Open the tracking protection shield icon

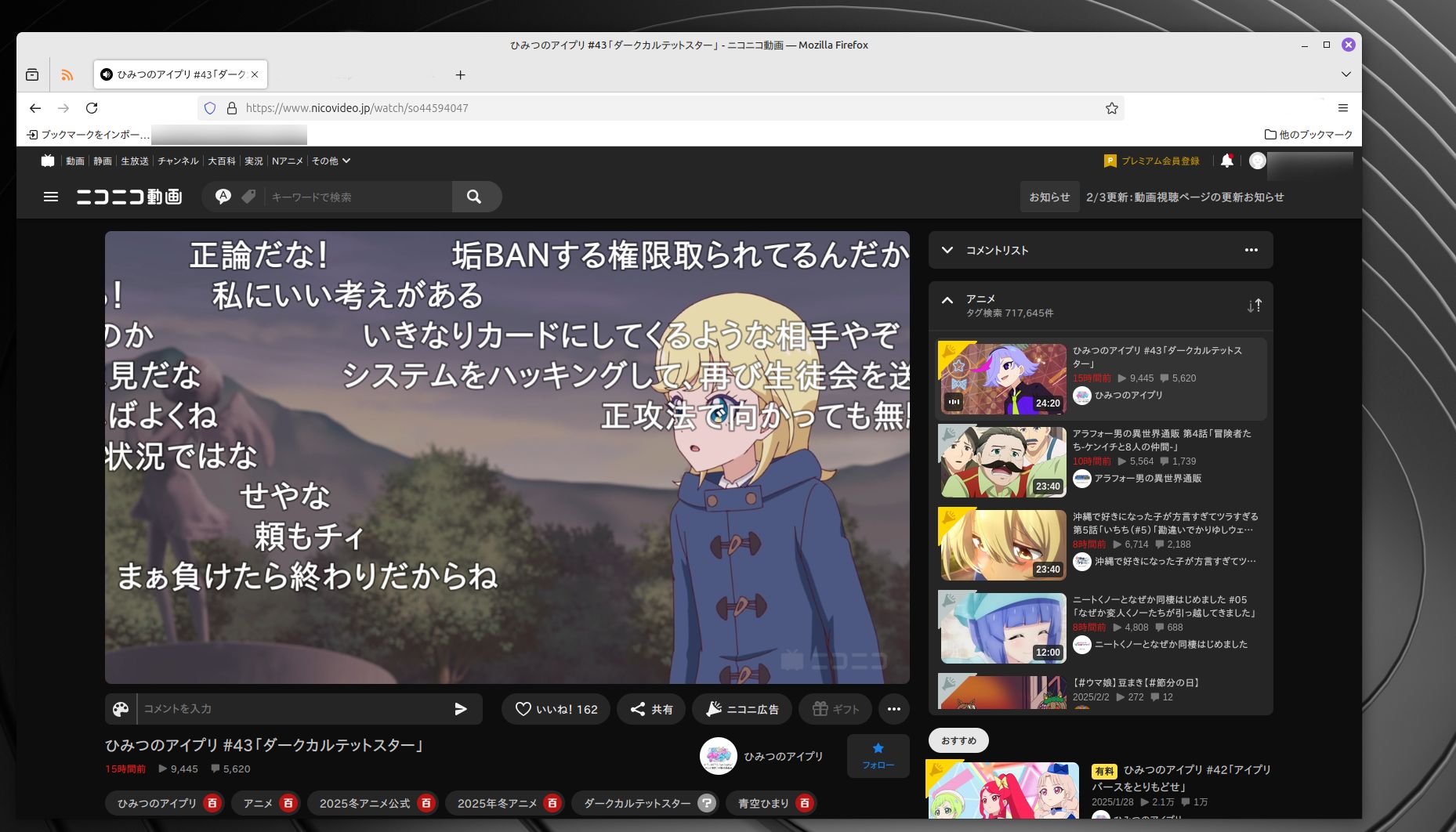click(x=210, y=108)
